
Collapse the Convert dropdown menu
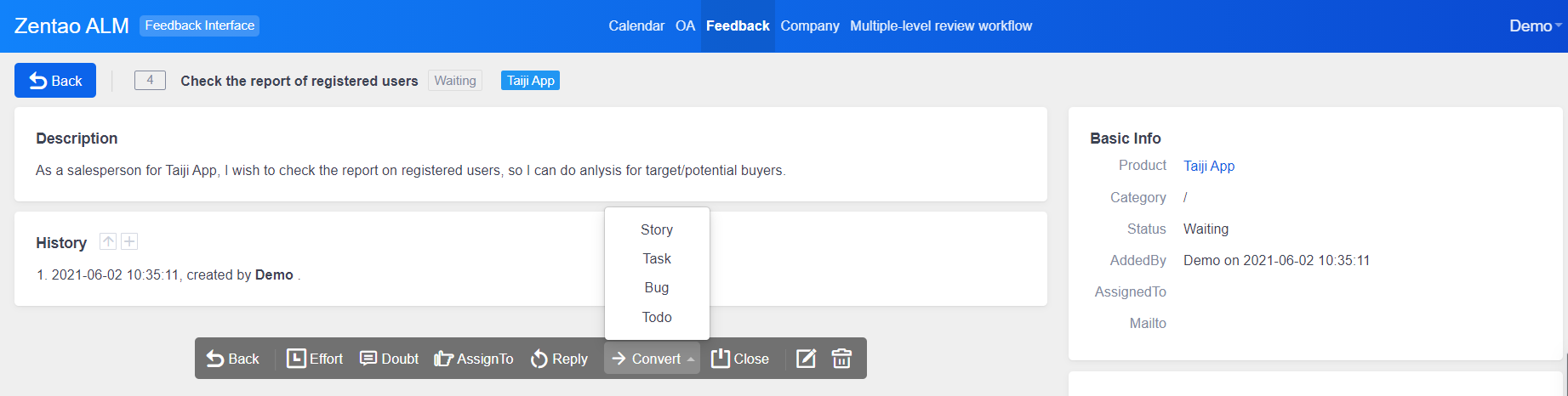click(x=653, y=359)
